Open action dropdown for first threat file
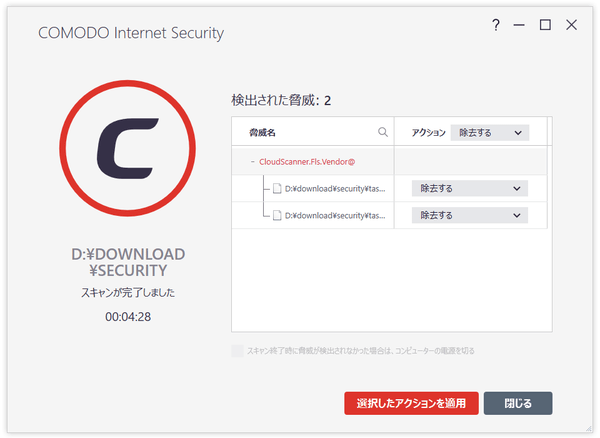 (x=470, y=189)
